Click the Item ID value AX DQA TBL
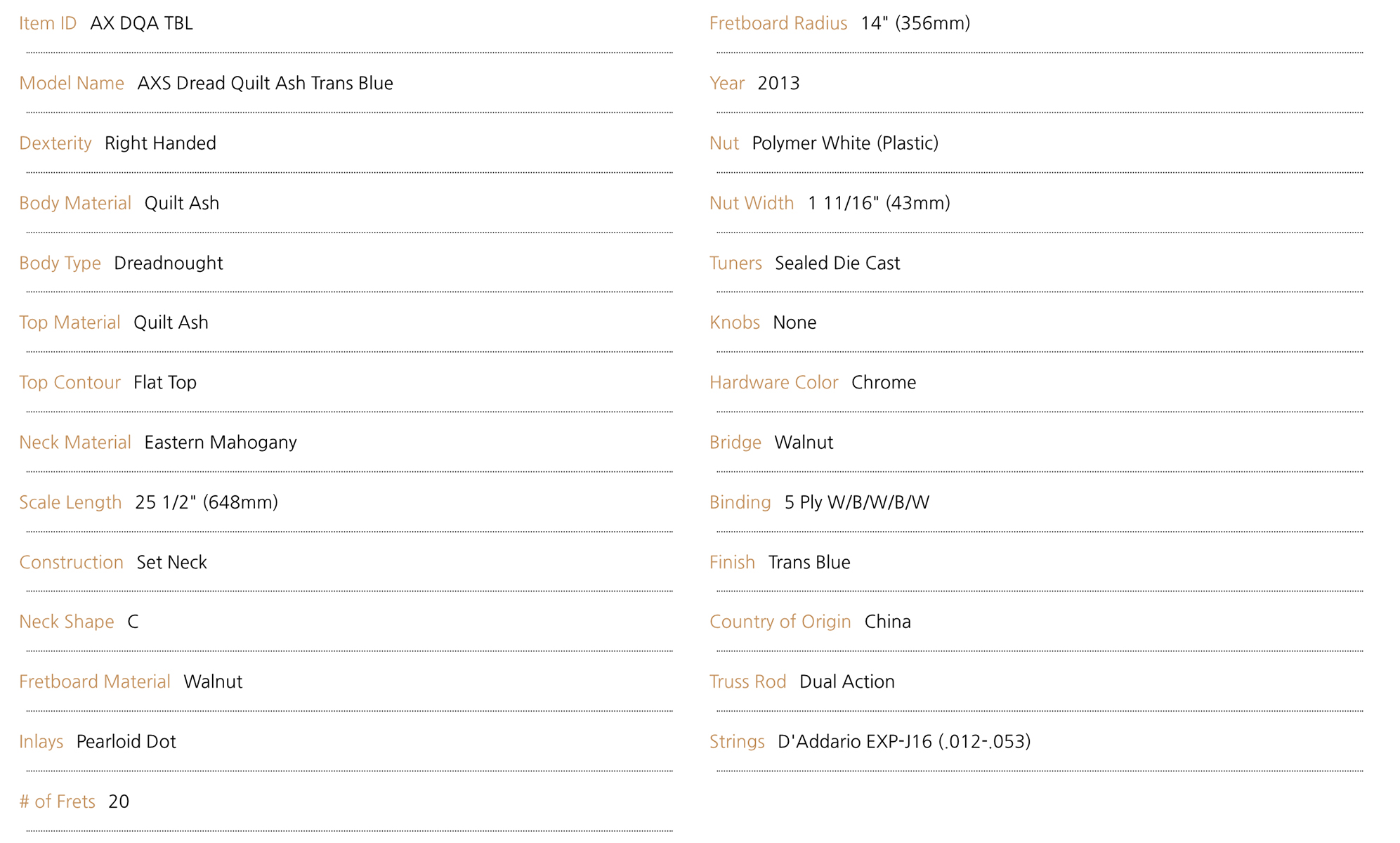 (141, 23)
